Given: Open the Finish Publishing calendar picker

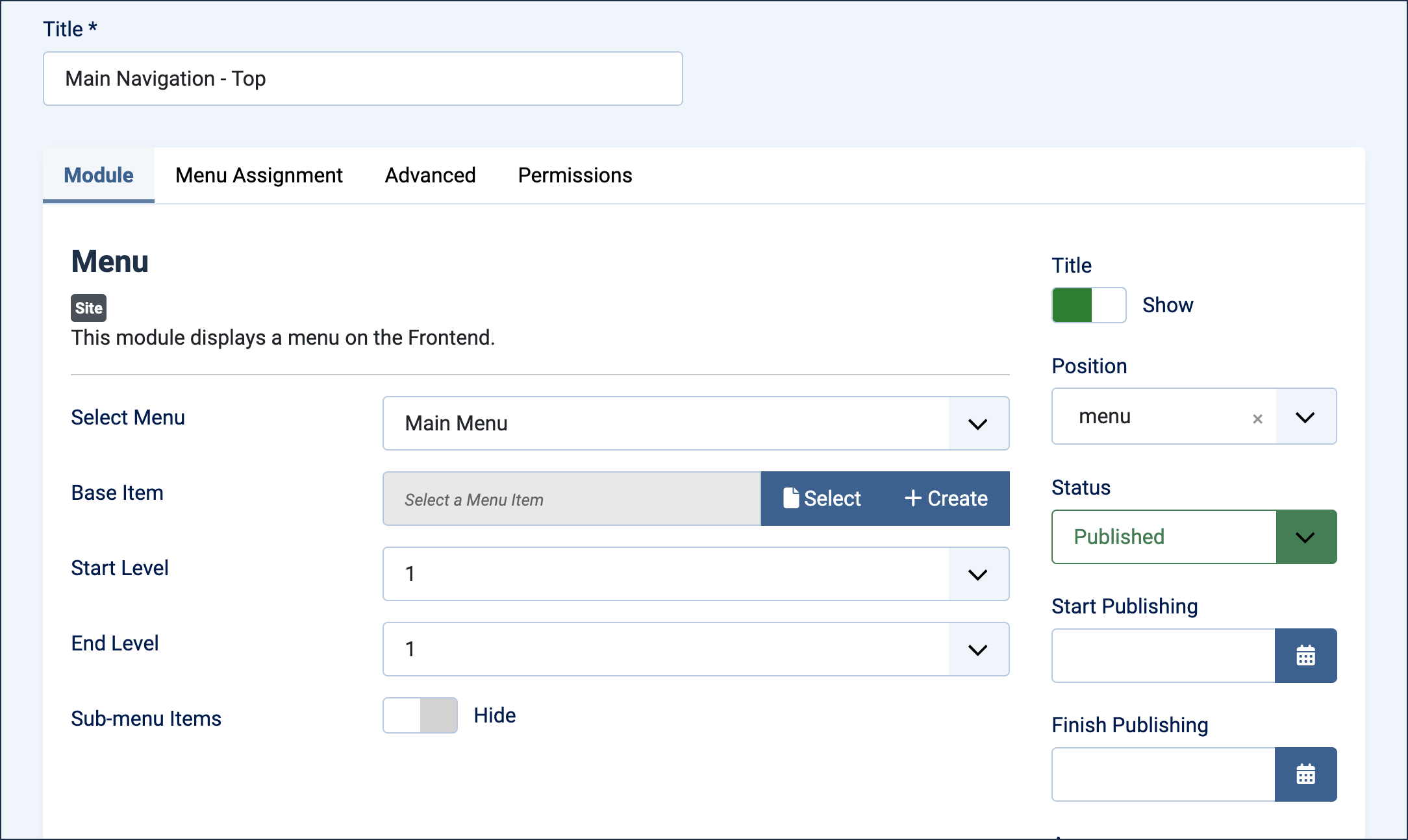Looking at the screenshot, I should coord(1305,774).
